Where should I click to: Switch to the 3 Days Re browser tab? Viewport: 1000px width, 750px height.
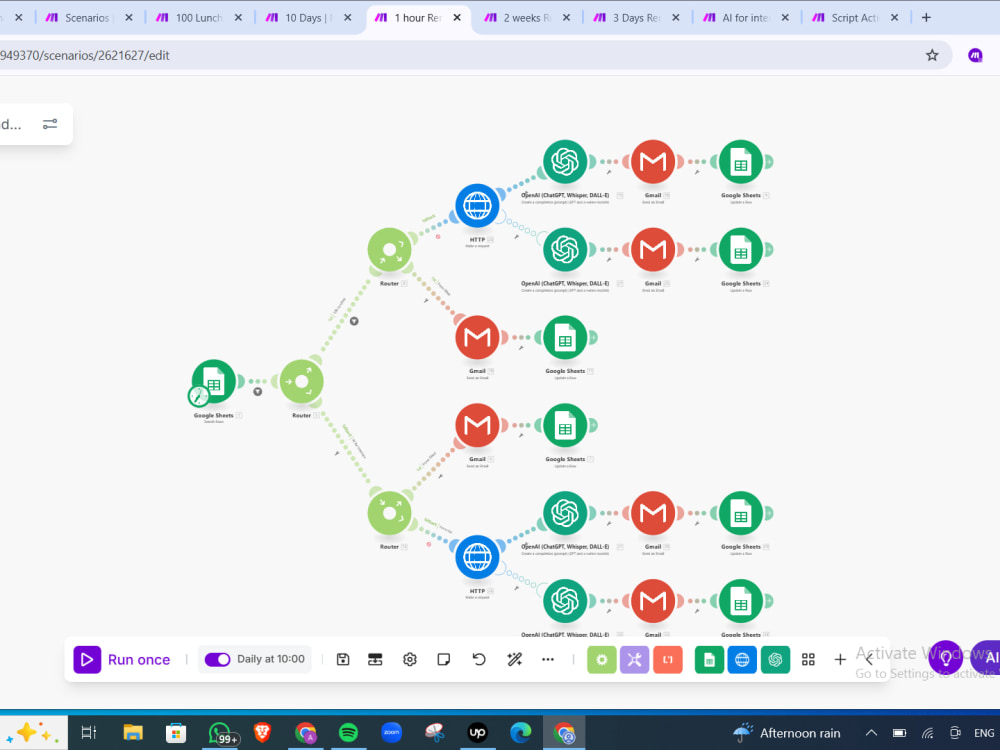636,18
